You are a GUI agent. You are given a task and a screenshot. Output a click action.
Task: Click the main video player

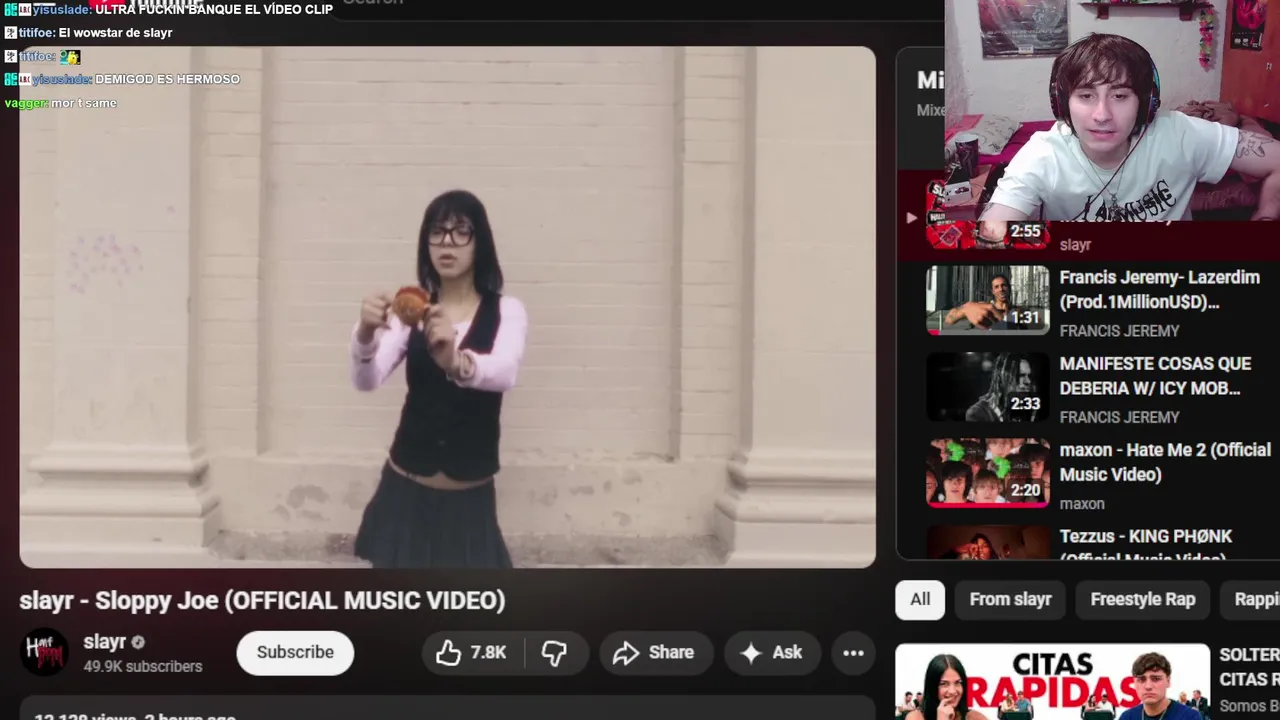coord(447,307)
